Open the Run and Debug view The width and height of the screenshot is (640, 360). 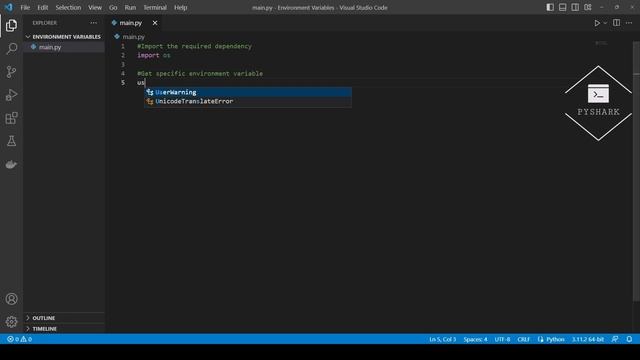click(x=11, y=95)
